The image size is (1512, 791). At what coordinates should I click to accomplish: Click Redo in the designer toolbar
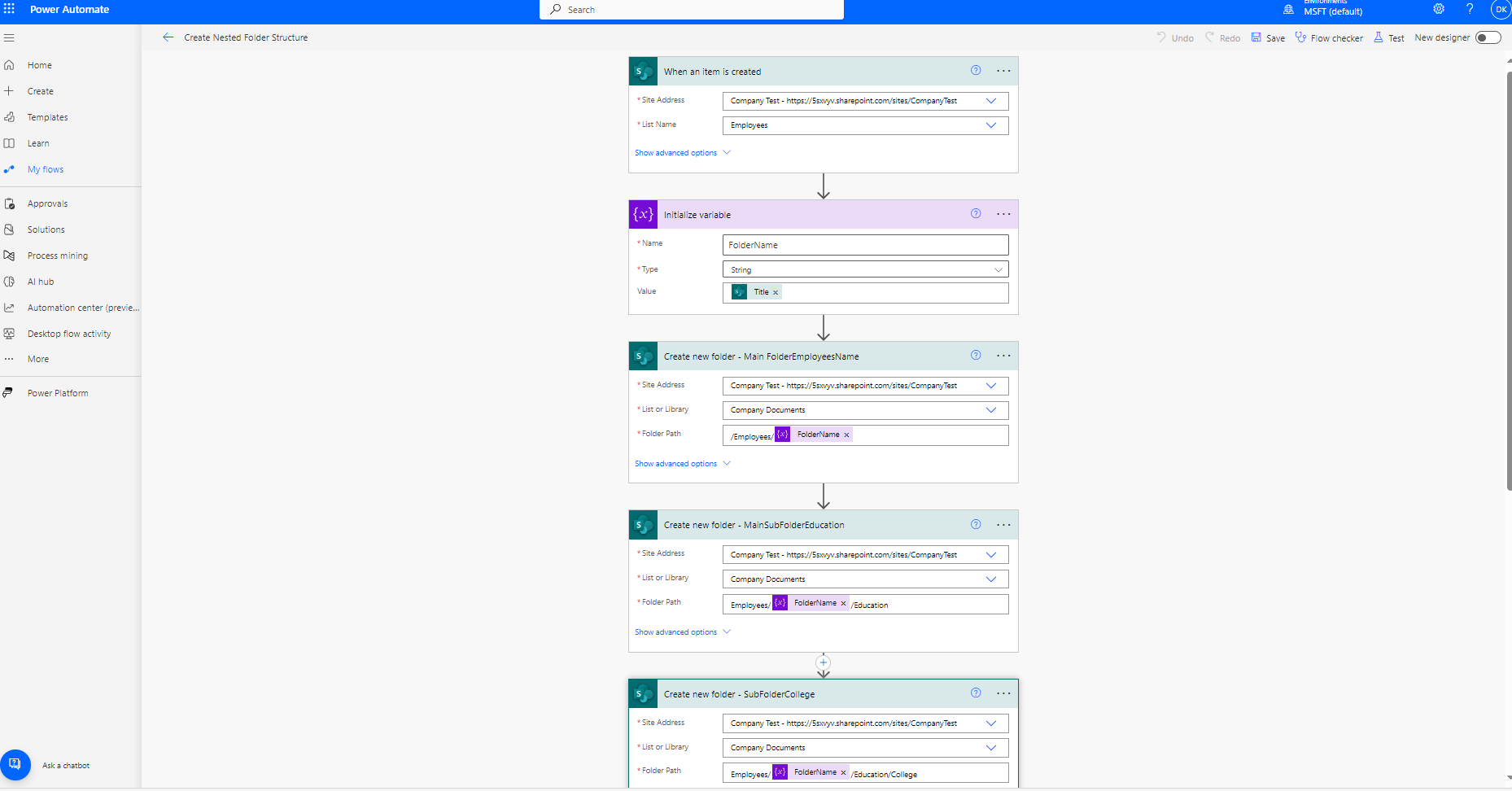coord(1222,37)
